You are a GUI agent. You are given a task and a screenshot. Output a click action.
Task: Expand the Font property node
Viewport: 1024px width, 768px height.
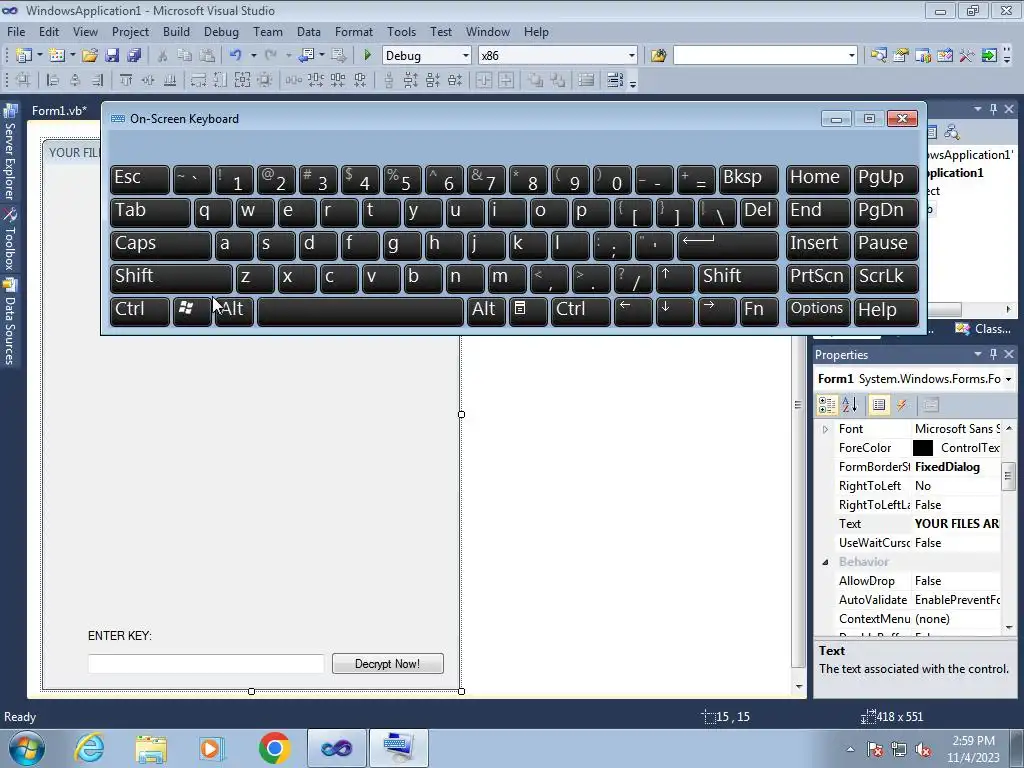coord(825,429)
